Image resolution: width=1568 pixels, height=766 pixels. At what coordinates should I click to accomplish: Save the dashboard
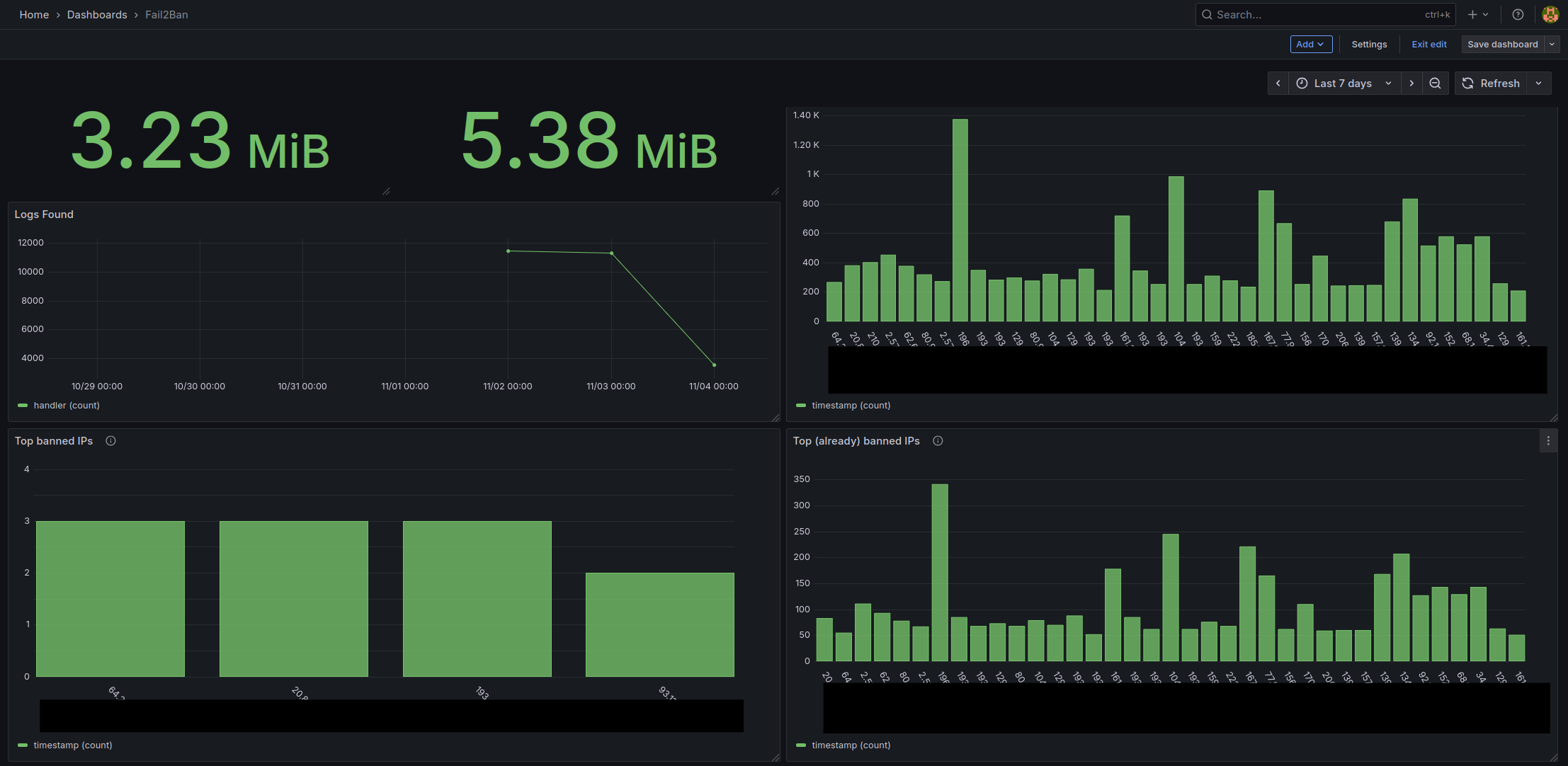(x=1502, y=44)
